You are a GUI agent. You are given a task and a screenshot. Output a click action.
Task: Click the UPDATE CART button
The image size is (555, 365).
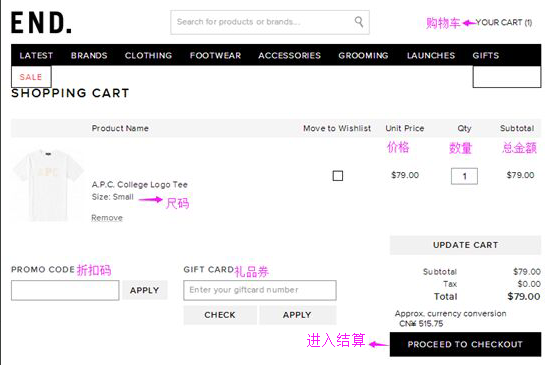click(x=465, y=245)
